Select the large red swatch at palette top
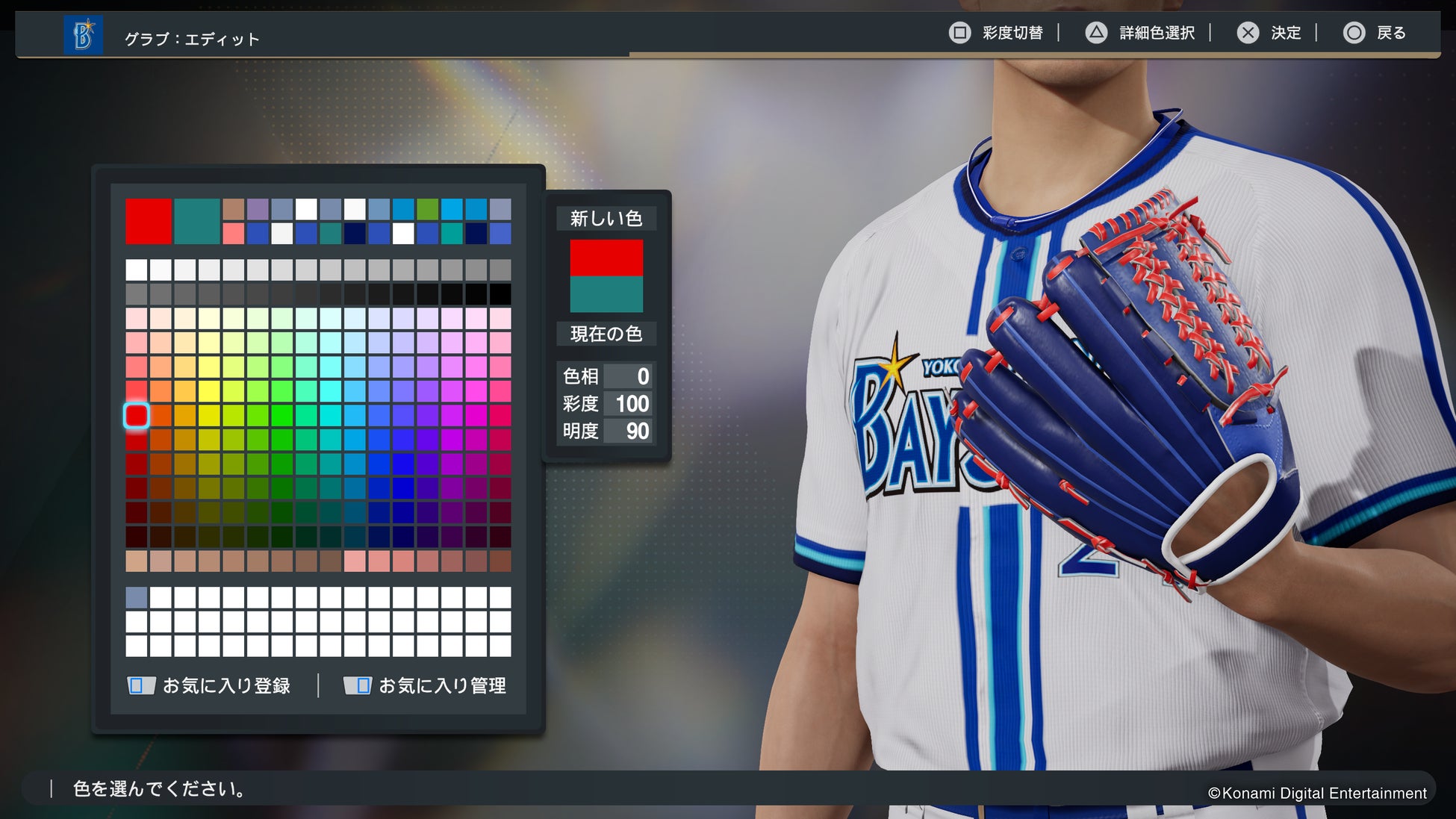Image resolution: width=1456 pixels, height=819 pixels. [x=148, y=221]
